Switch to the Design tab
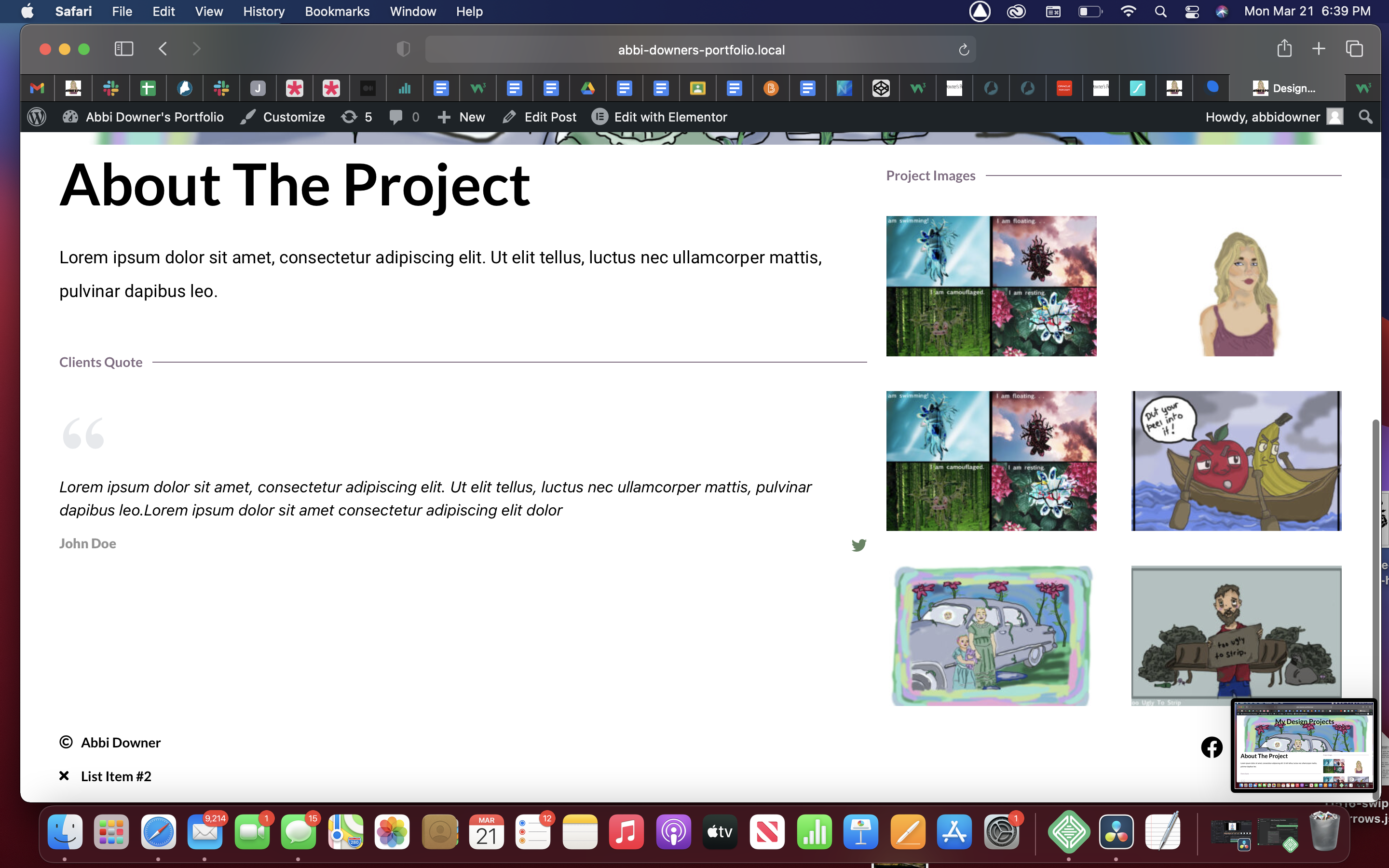 pos(1286,88)
